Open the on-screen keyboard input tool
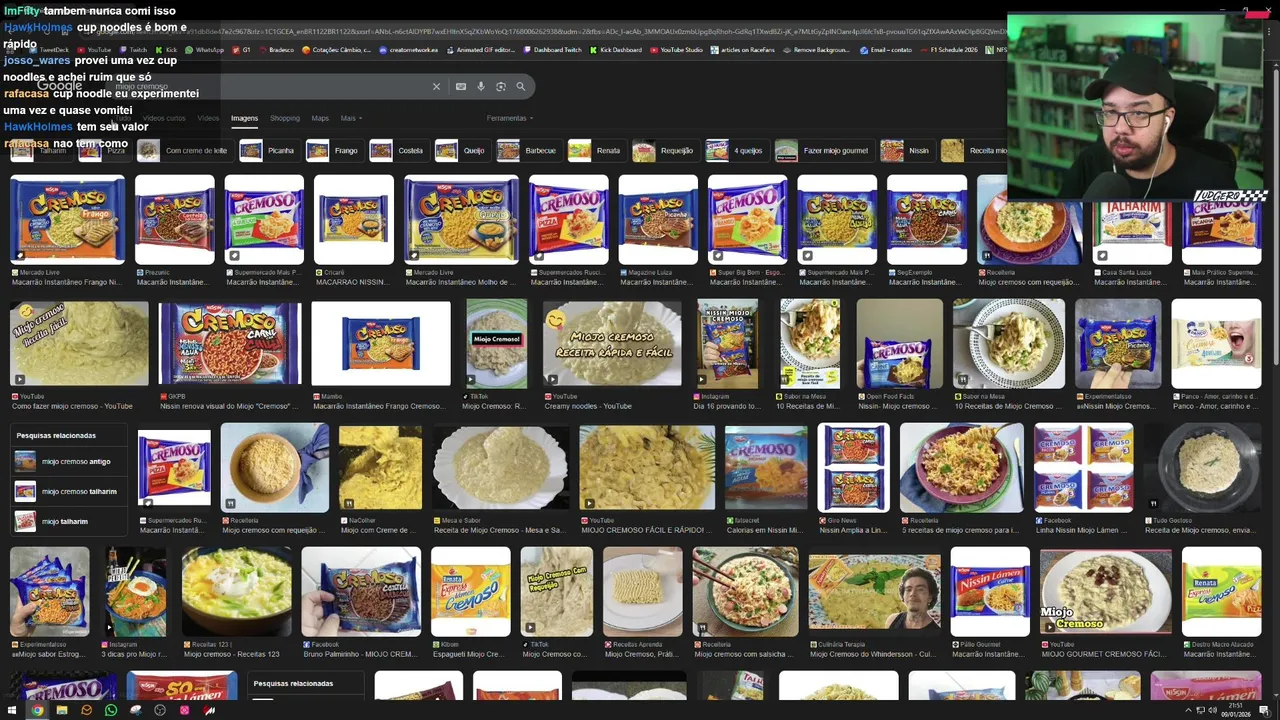The height and width of the screenshot is (720, 1280). [x=461, y=87]
